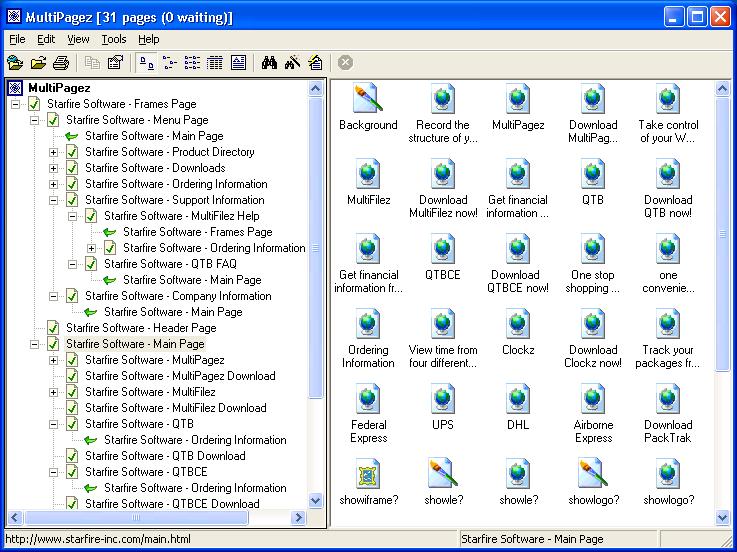The height and width of the screenshot is (552, 737).
Task: Select the 'Record the structure of y...' link icon
Action: [x=443, y=98]
